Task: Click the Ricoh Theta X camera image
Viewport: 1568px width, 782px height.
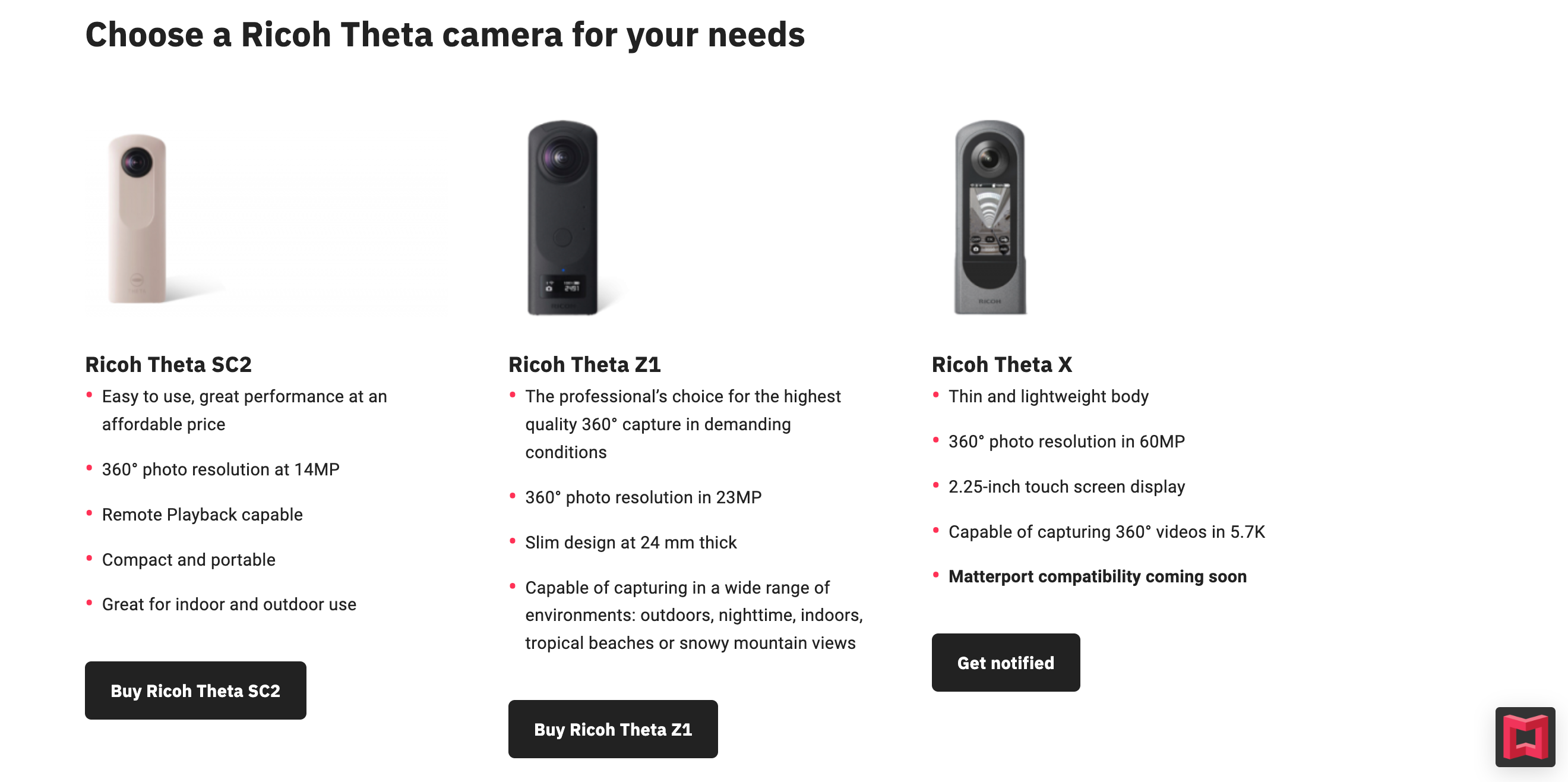Action: [990, 217]
